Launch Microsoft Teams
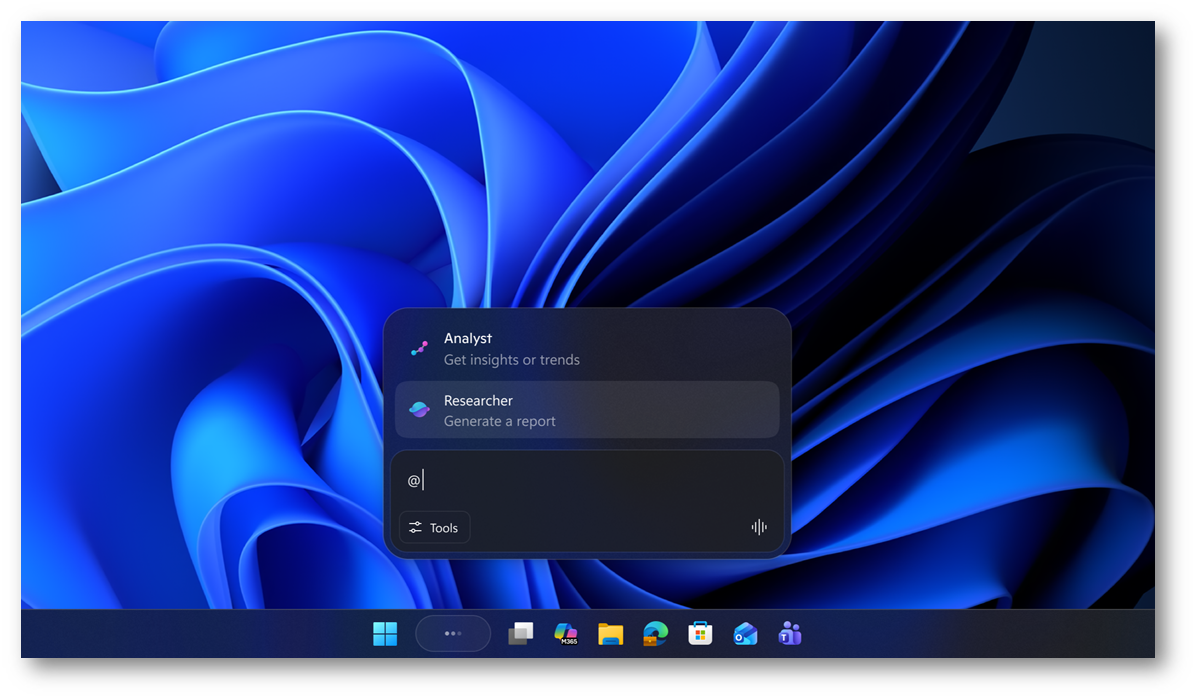Viewport: 1197px width, 700px height. [790, 634]
